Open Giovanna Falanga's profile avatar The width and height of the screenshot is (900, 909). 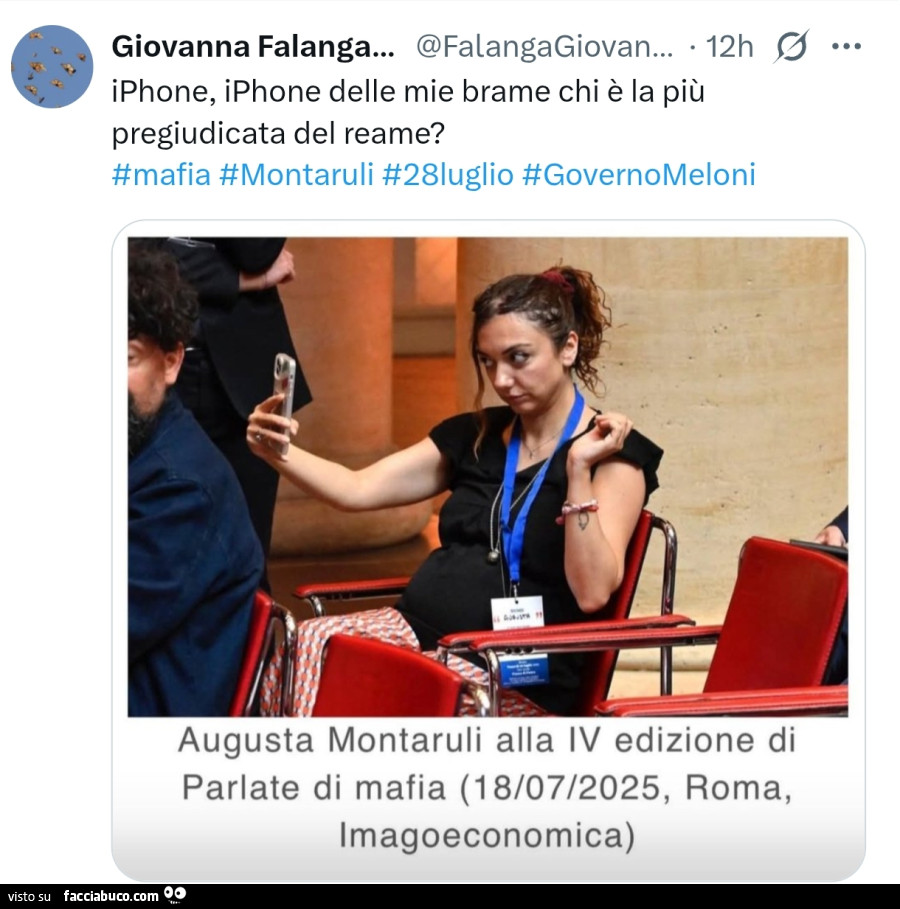pos(52,67)
